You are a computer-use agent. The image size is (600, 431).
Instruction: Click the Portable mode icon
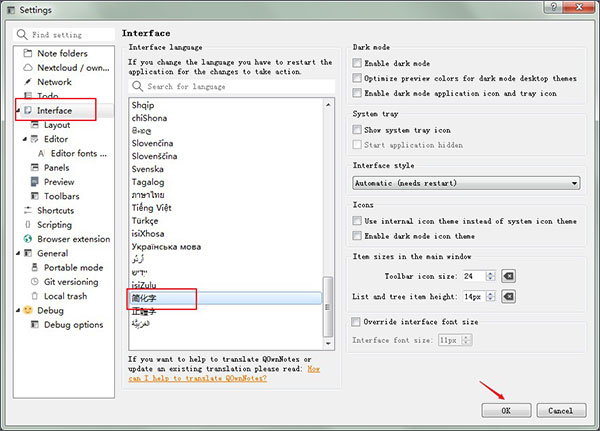pos(34,267)
